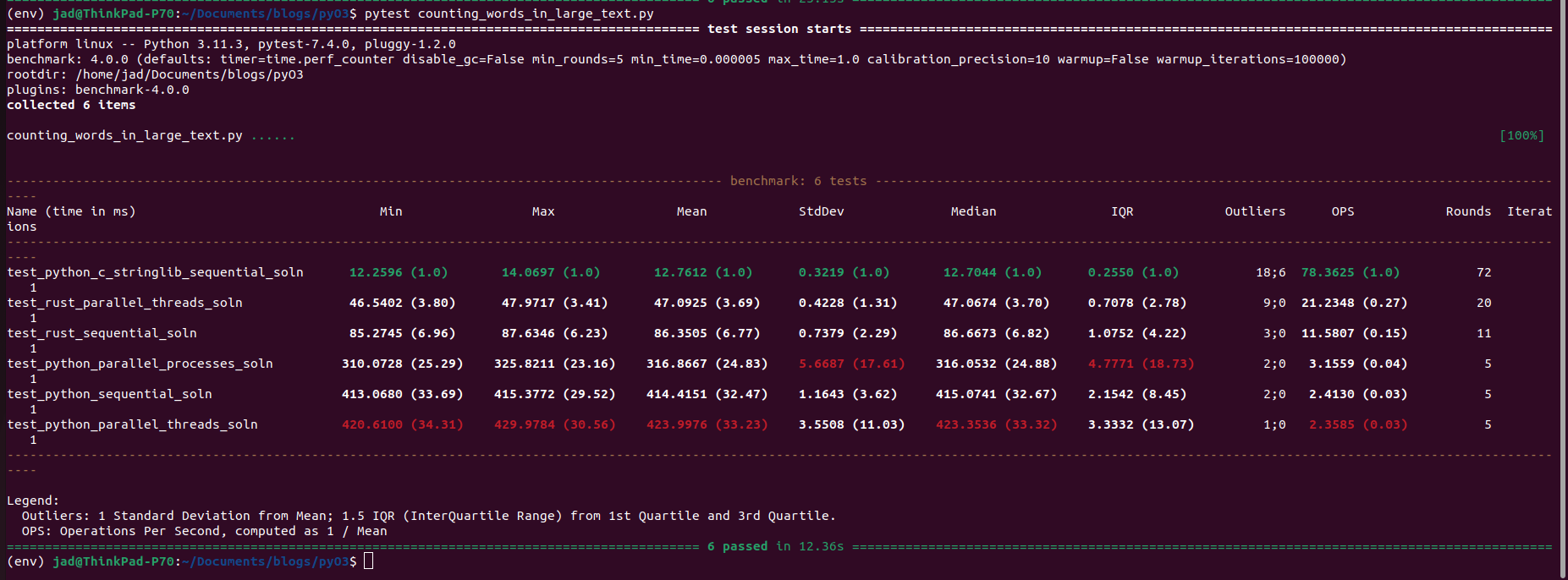Click the terminal cursor at the bottom prompt
The width and height of the screenshot is (1568, 580).
pyautogui.click(x=368, y=561)
